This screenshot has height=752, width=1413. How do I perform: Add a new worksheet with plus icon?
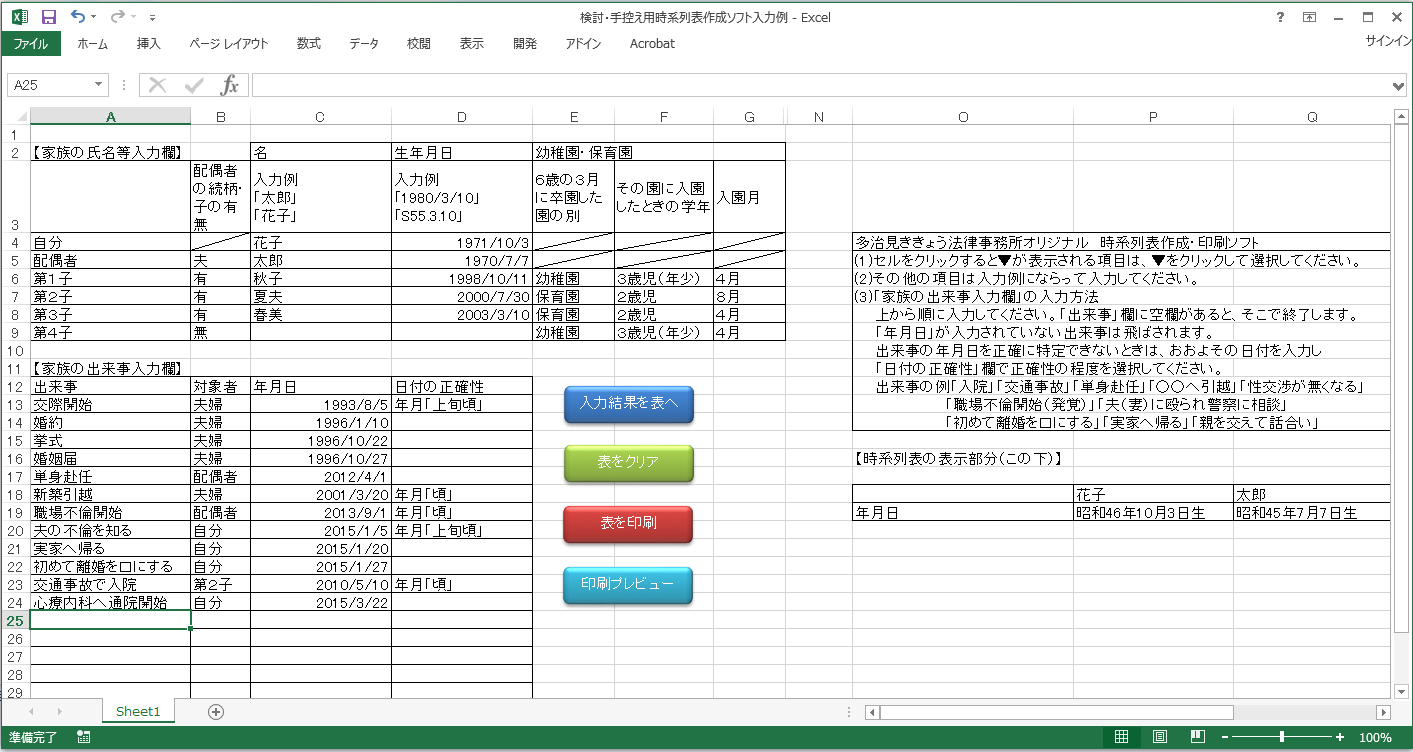coord(214,710)
